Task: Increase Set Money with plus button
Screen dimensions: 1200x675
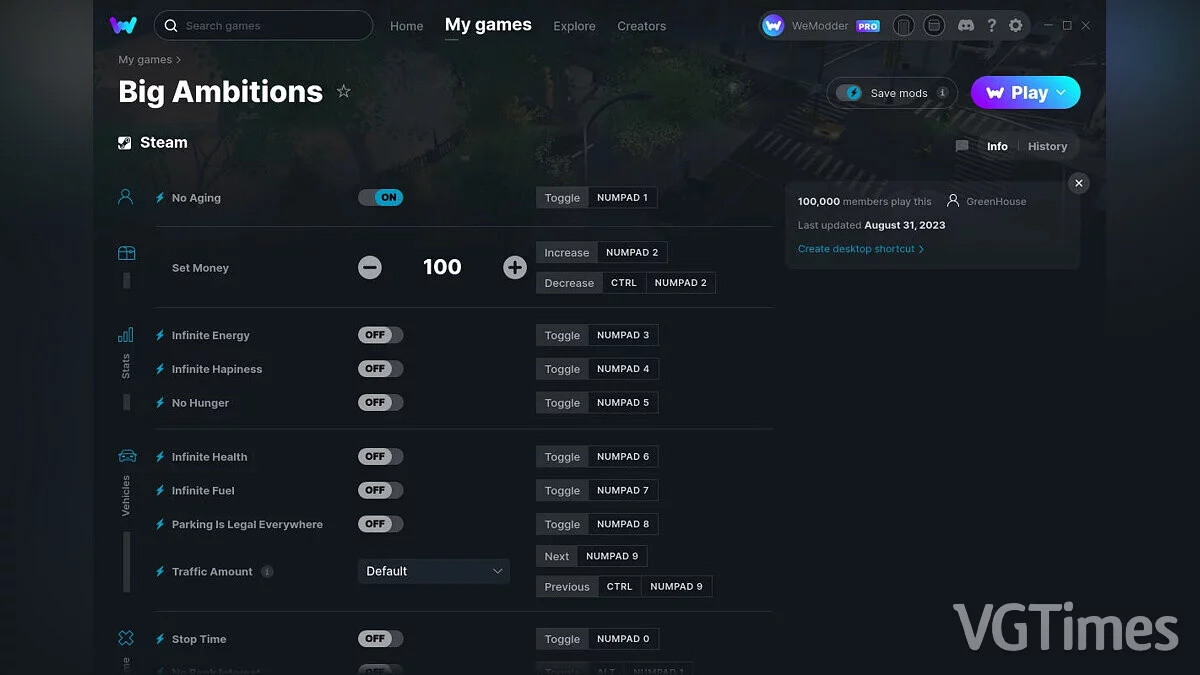Action: [x=515, y=267]
